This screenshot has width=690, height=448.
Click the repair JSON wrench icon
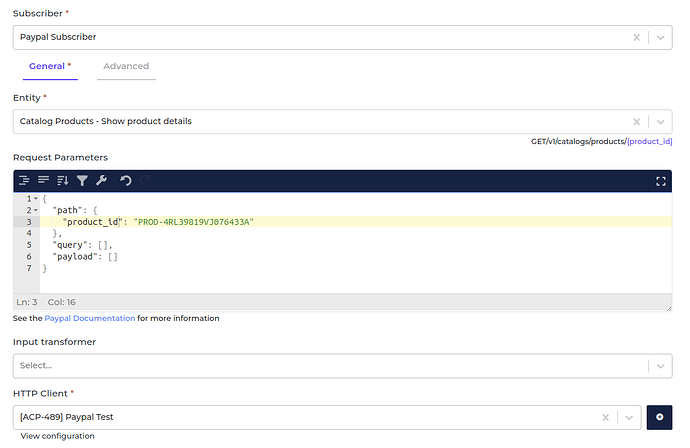(101, 180)
